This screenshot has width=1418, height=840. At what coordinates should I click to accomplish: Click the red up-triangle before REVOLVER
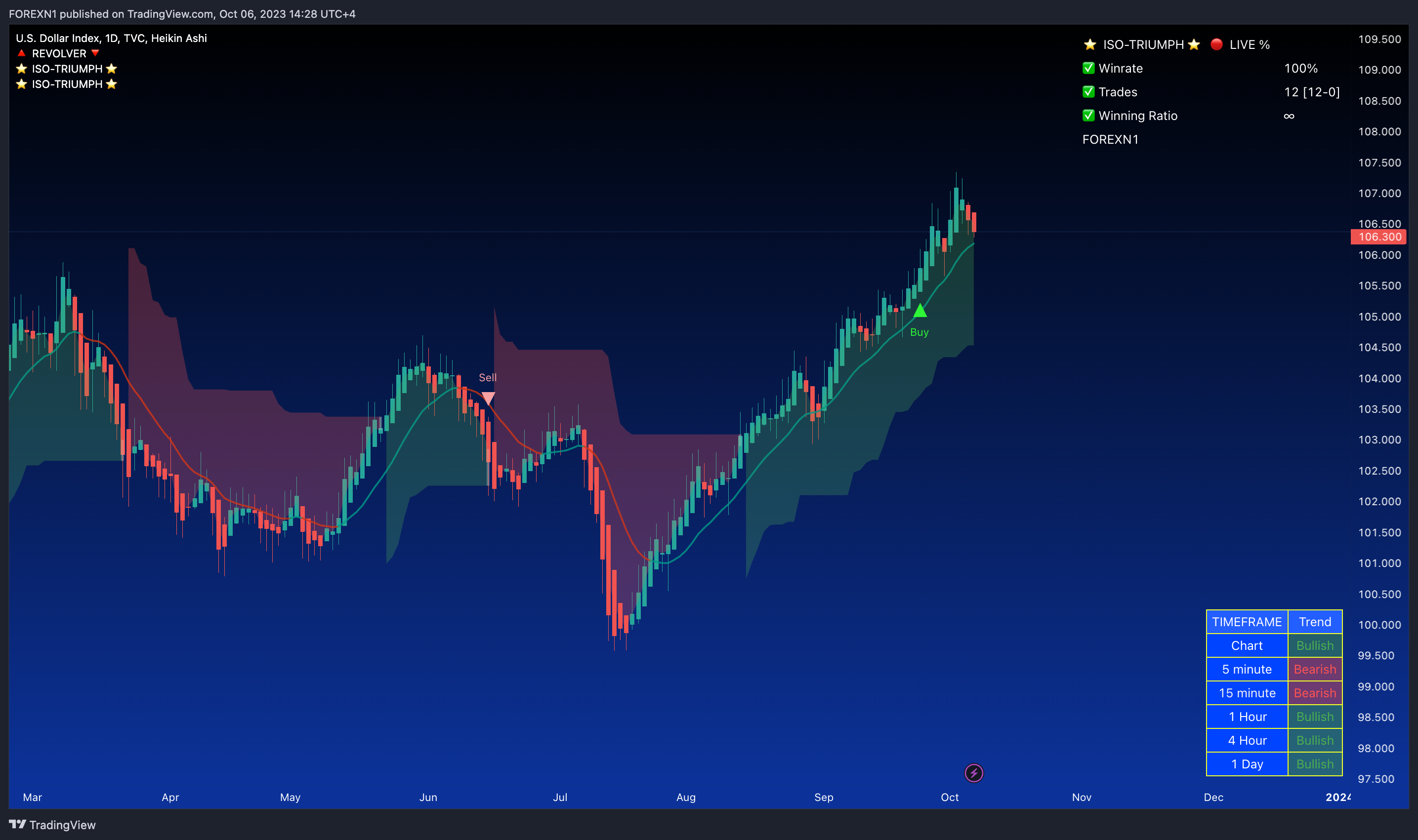point(22,53)
